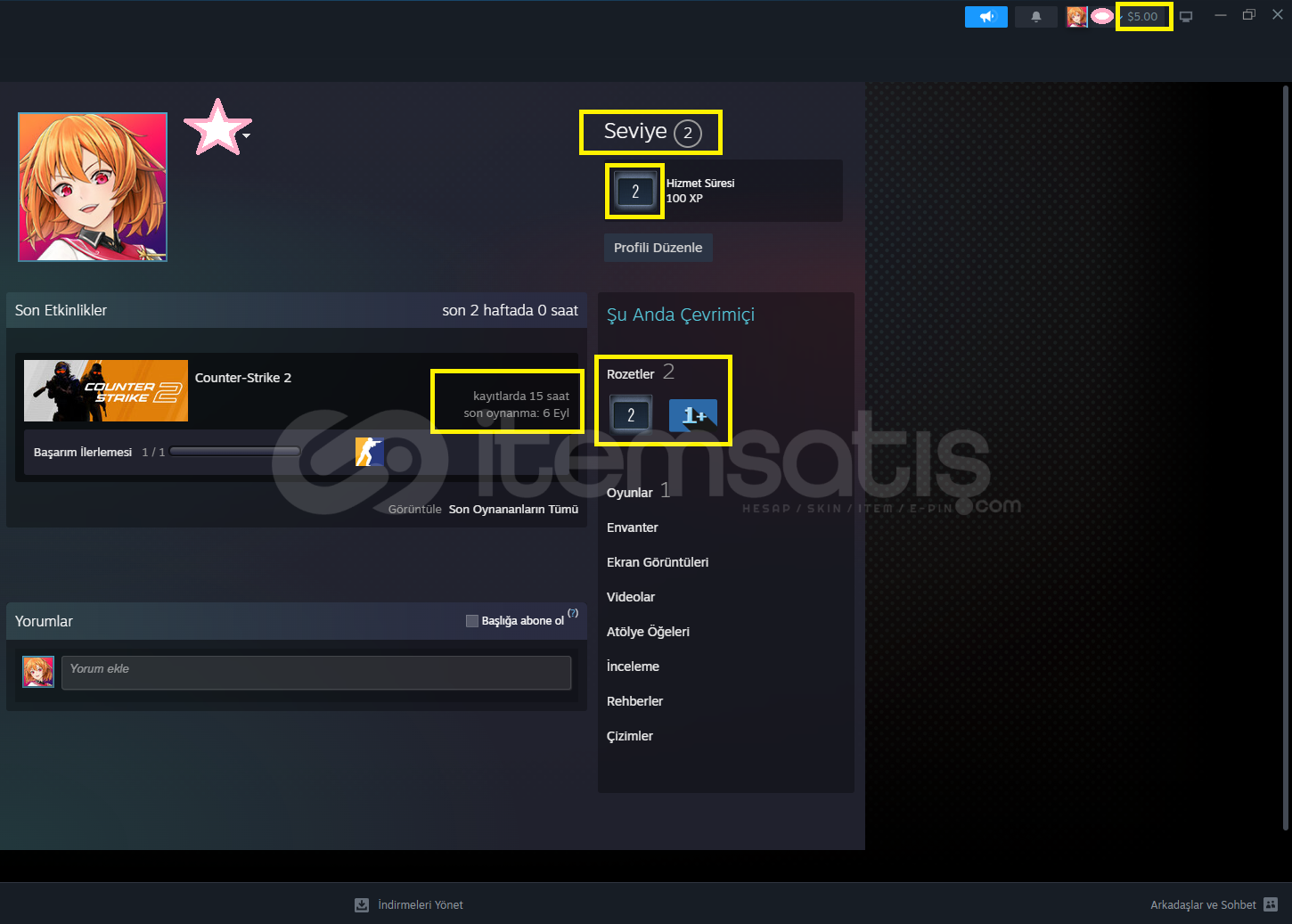This screenshot has height=924, width=1292.
Task: Open the Counter-Strike 2 title link
Action: (243, 378)
